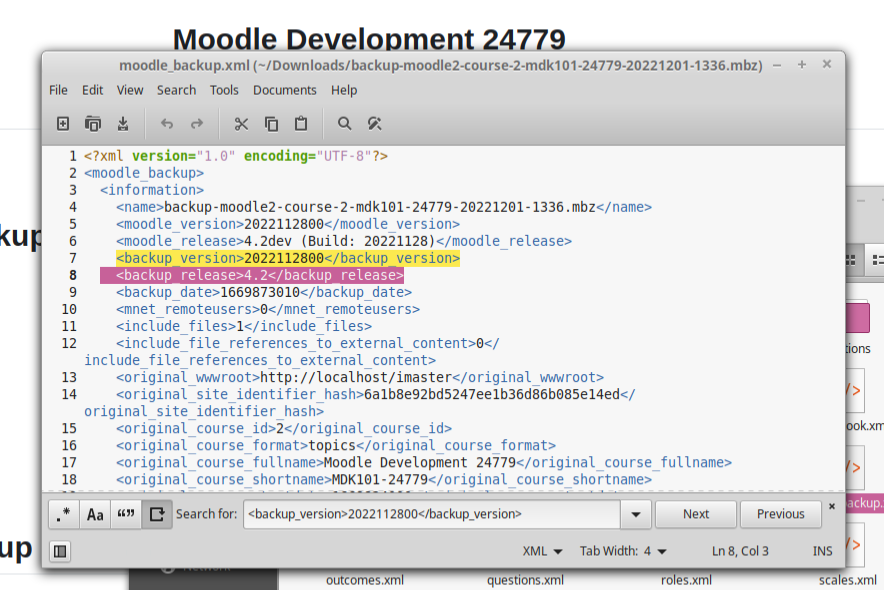Cut the selection with the scissors icon
Image resolution: width=884 pixels, height=590 pixels.
click(241, 123)
